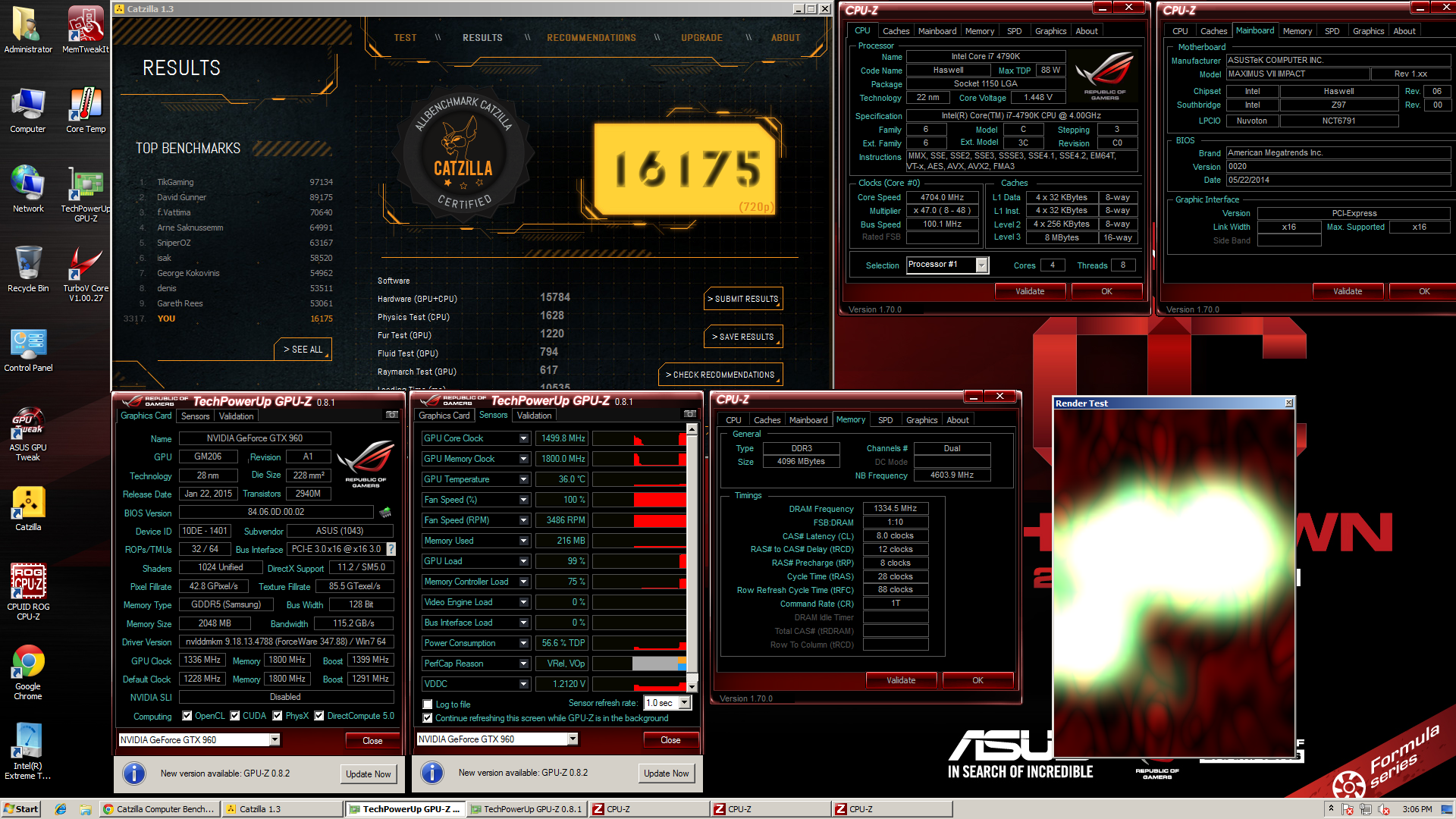
Task: Open the Control Panel desktop icon
Action: click(28, 350)
